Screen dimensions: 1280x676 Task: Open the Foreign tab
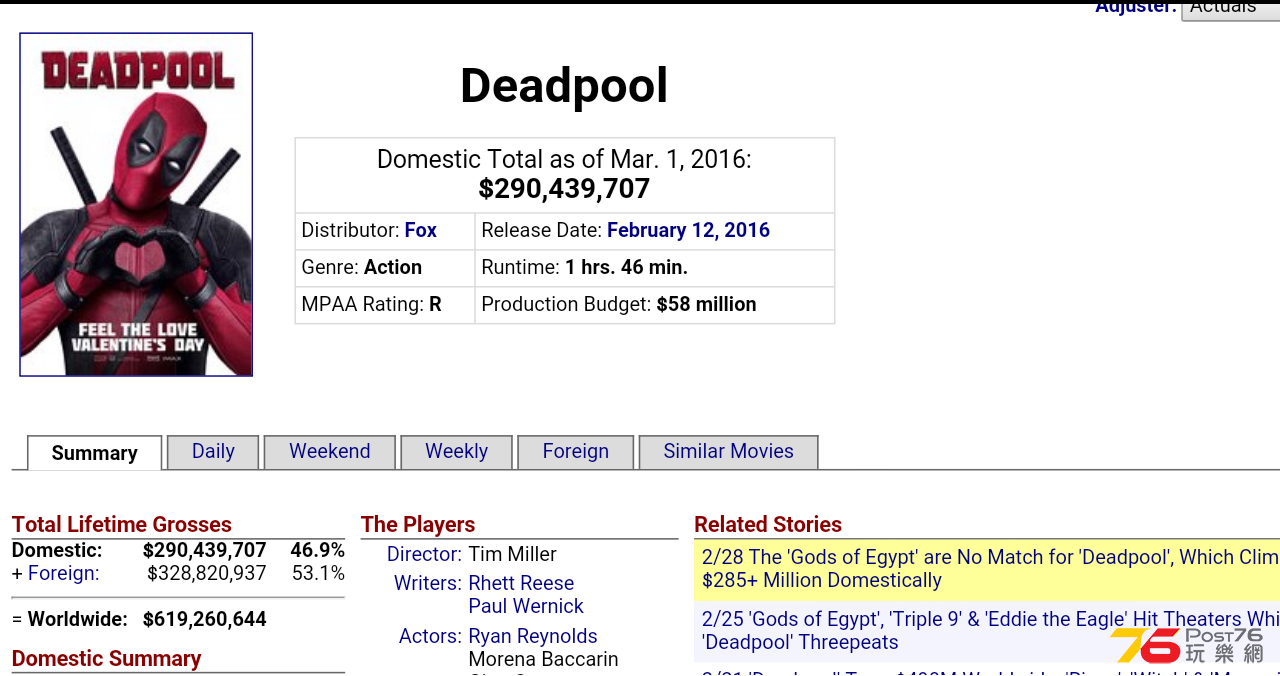click(576, 452)
